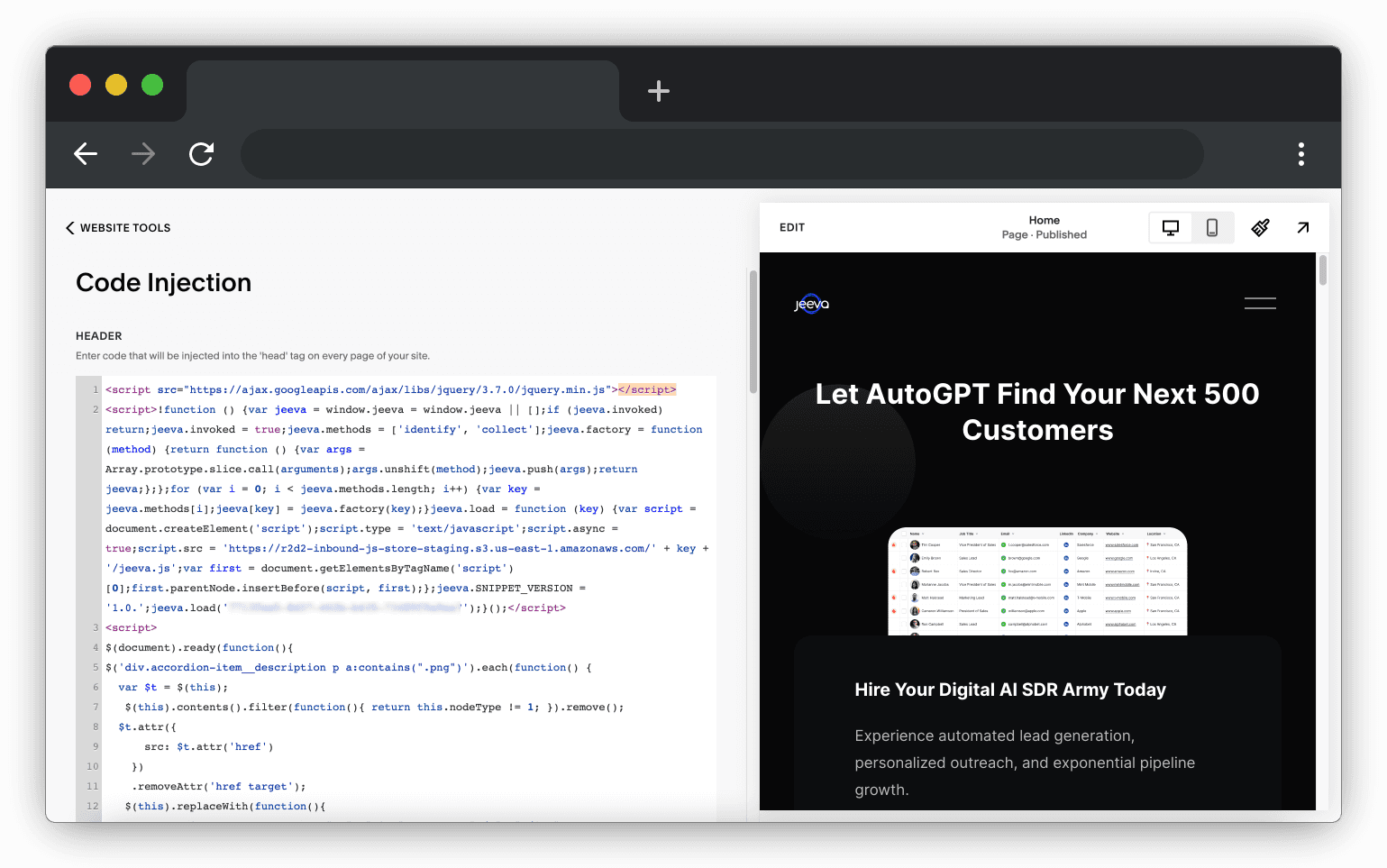Click the browser forward arrow
1387x868 pixels.
point(143,154)
